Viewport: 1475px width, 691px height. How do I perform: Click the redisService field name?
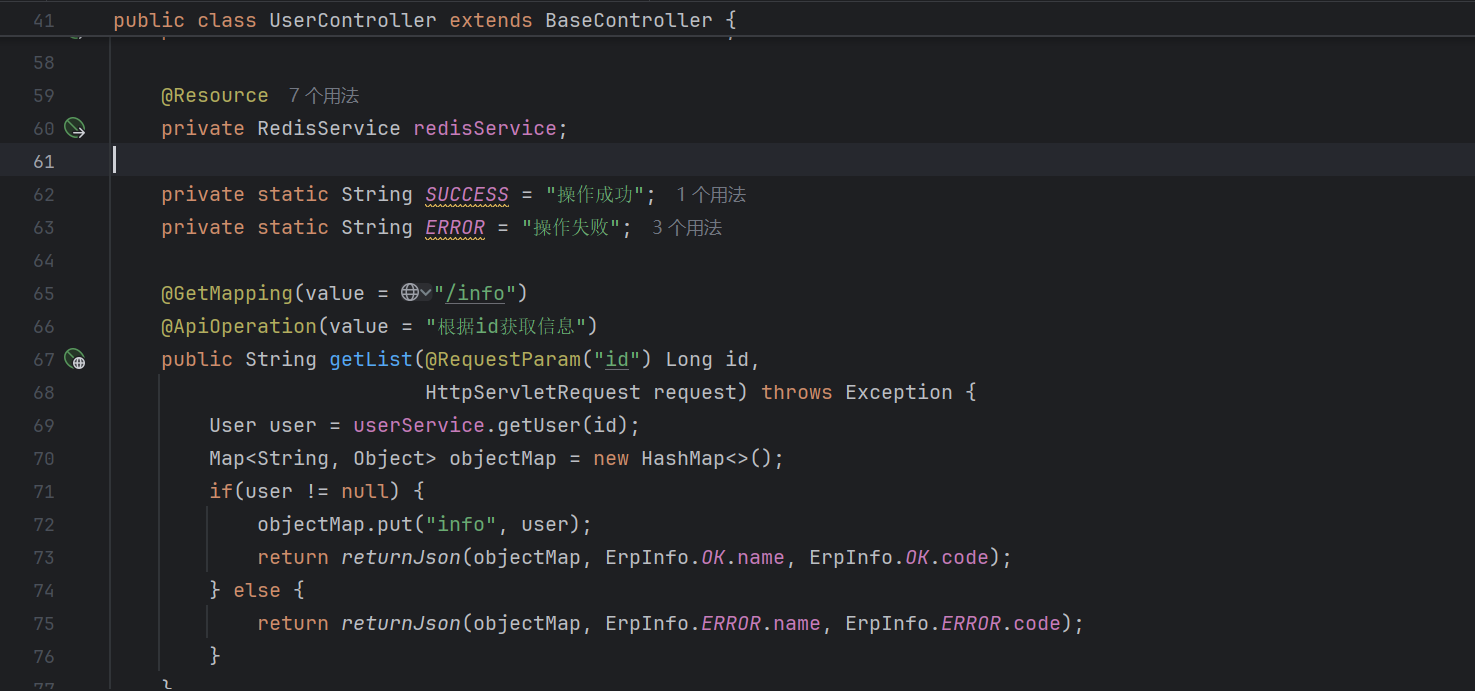point(485,128)
